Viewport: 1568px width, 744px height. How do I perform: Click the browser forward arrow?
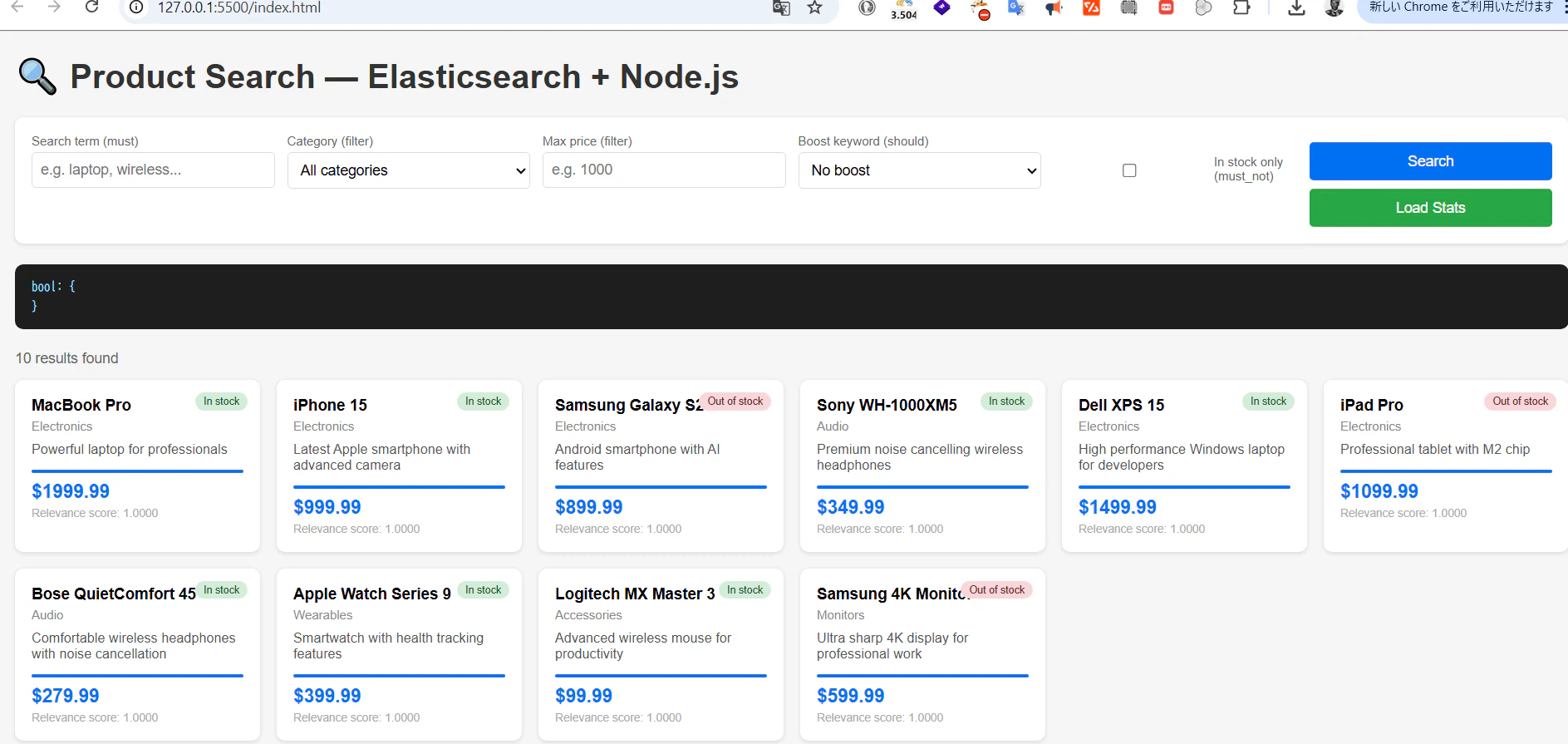click(x=55, y=7)
